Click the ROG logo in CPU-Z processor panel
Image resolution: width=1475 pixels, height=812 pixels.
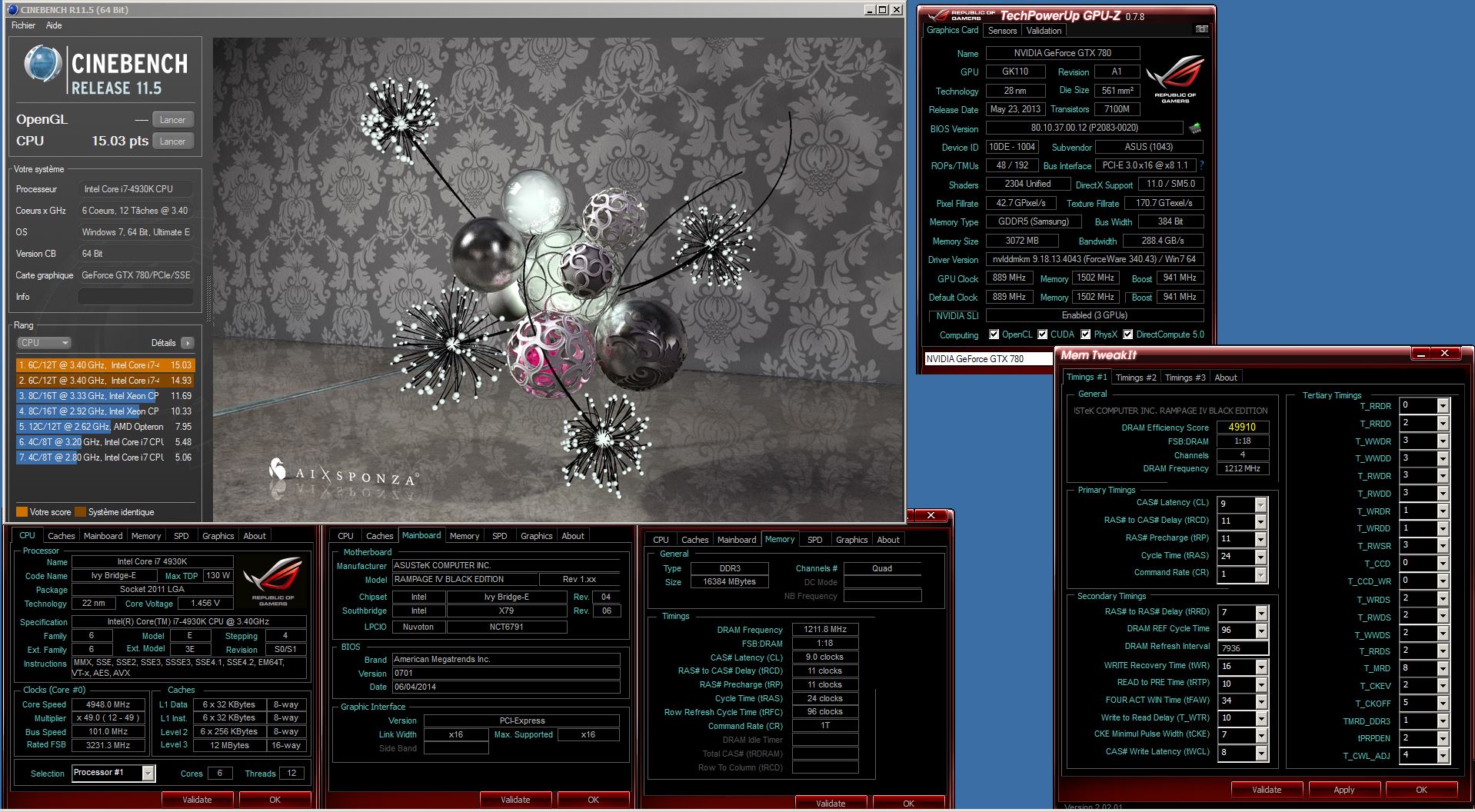[273, 581]
